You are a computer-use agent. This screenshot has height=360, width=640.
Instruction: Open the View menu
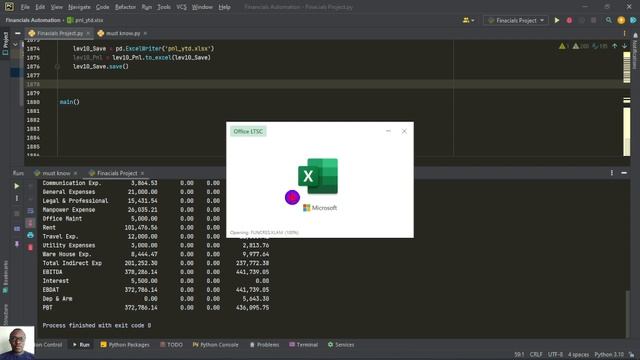57,7
